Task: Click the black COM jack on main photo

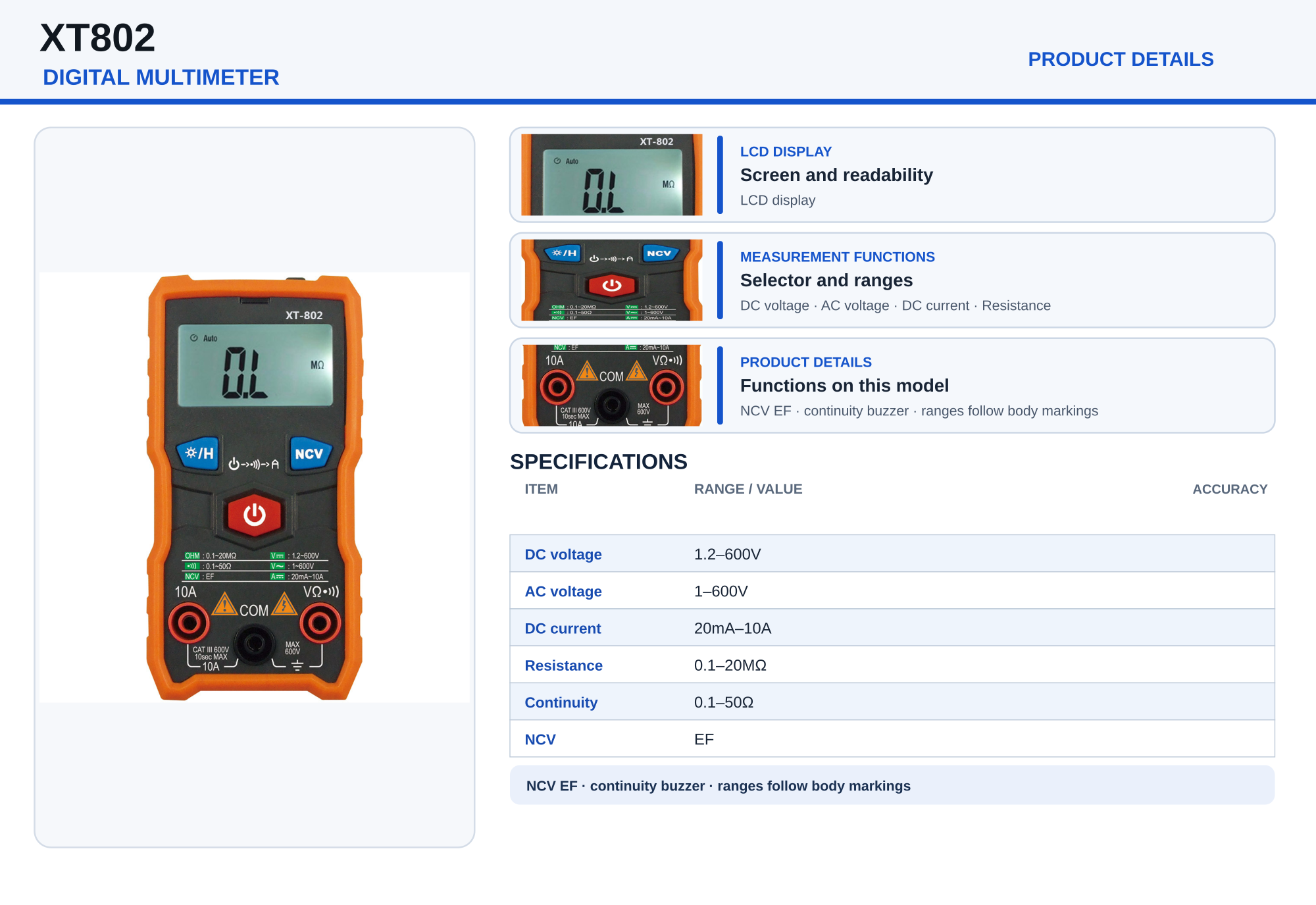Action: pyautogui.click(x=255, y=644)
